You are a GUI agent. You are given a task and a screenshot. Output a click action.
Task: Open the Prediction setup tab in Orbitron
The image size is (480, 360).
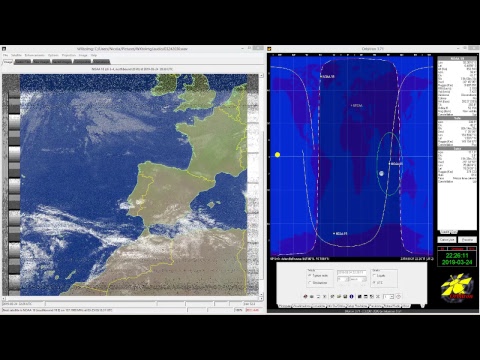click(357, 306)
